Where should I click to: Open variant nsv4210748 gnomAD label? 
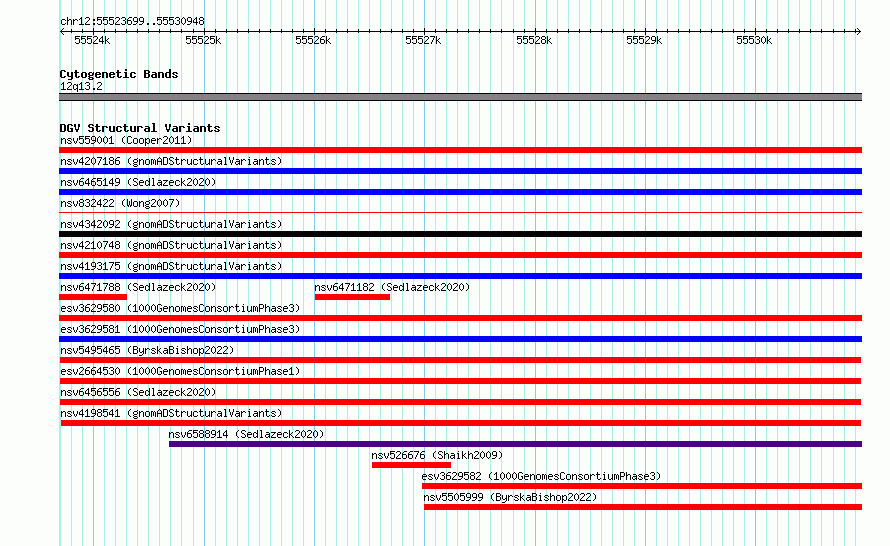[x=171, y=245]
